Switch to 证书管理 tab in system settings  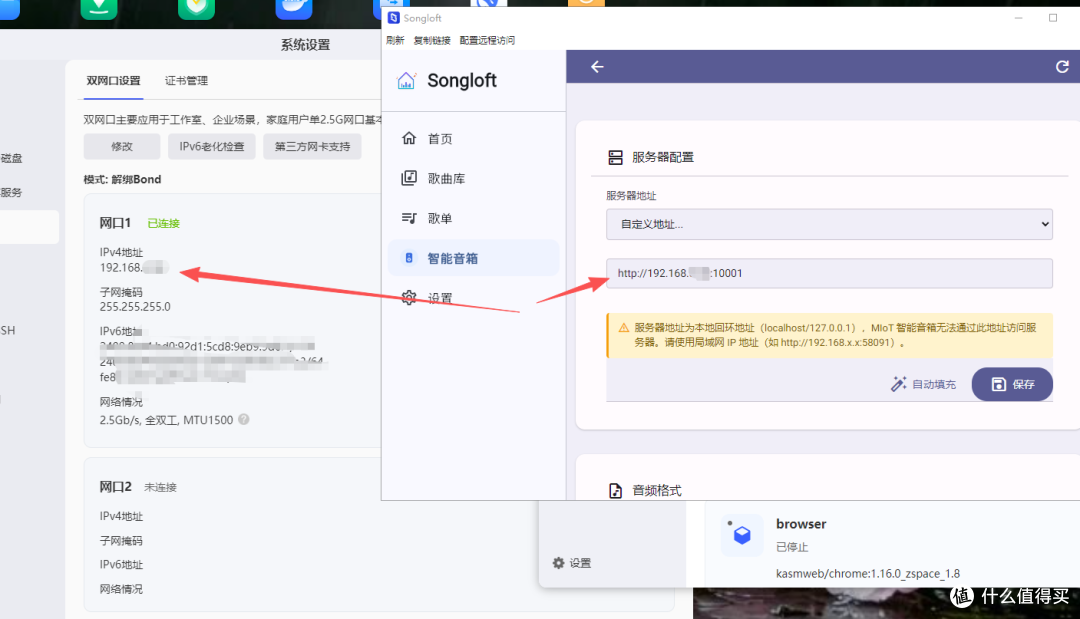tap(187, 81)
